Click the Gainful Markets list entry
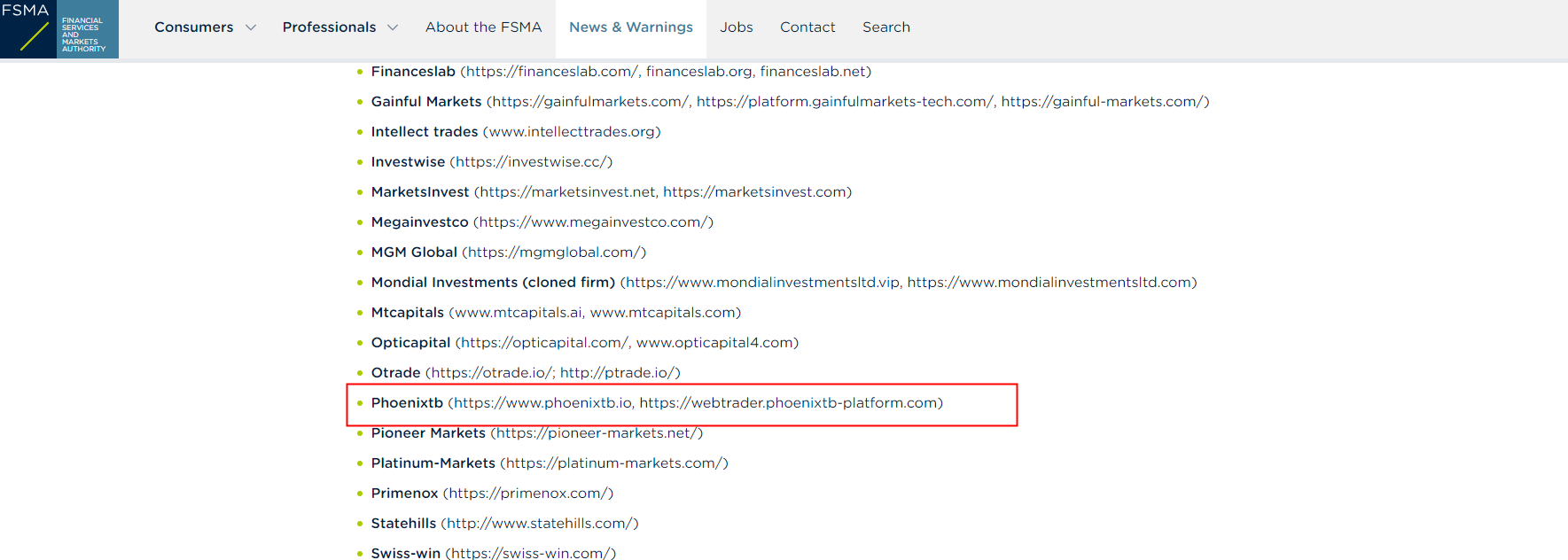Viewport: 1568px width, 560px height. 425,102
